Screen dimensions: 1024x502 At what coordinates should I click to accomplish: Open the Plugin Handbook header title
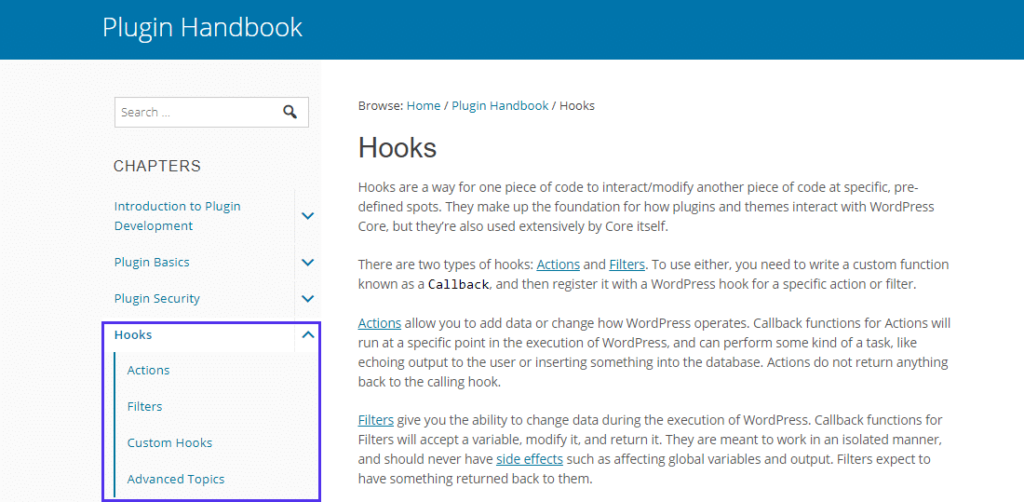[x=202, y=27]
